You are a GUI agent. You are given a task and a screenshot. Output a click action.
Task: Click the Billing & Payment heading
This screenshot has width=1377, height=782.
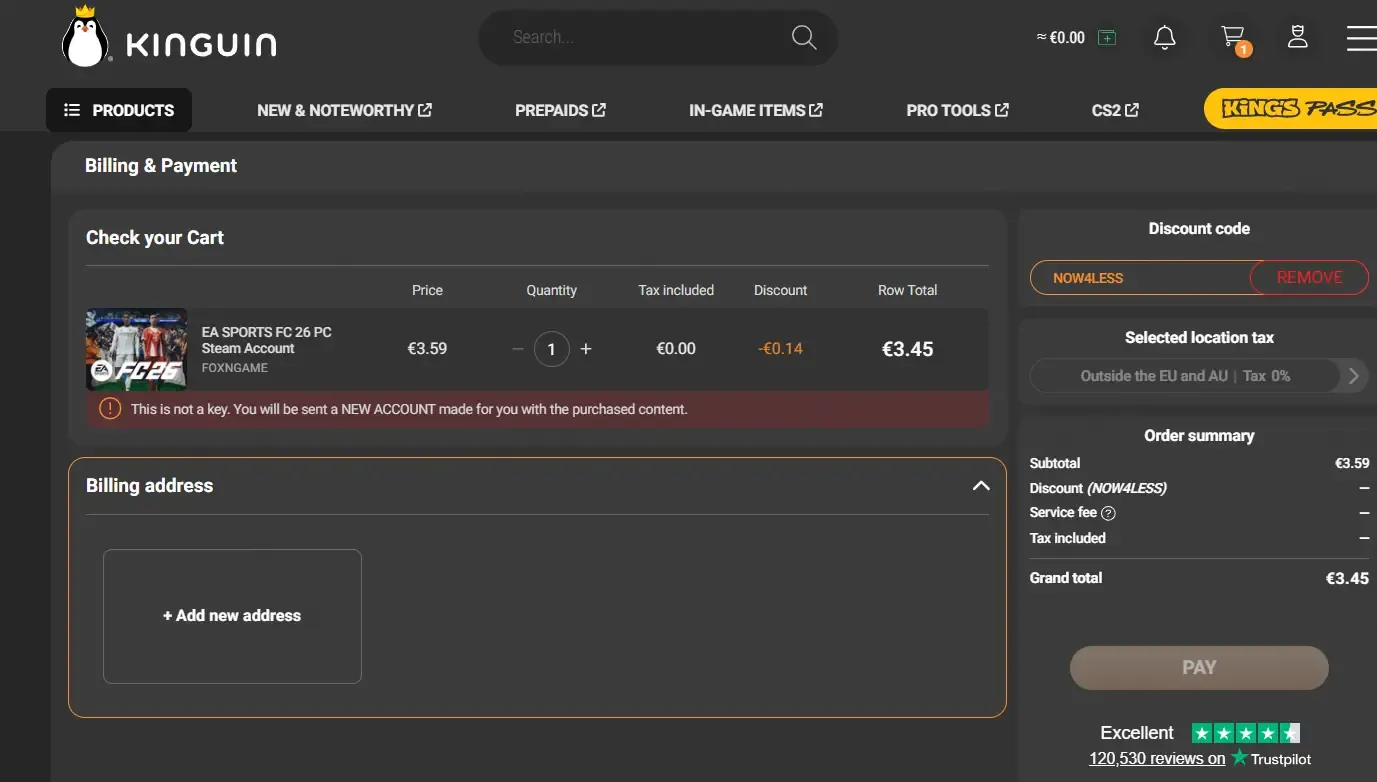click(161, 166)
